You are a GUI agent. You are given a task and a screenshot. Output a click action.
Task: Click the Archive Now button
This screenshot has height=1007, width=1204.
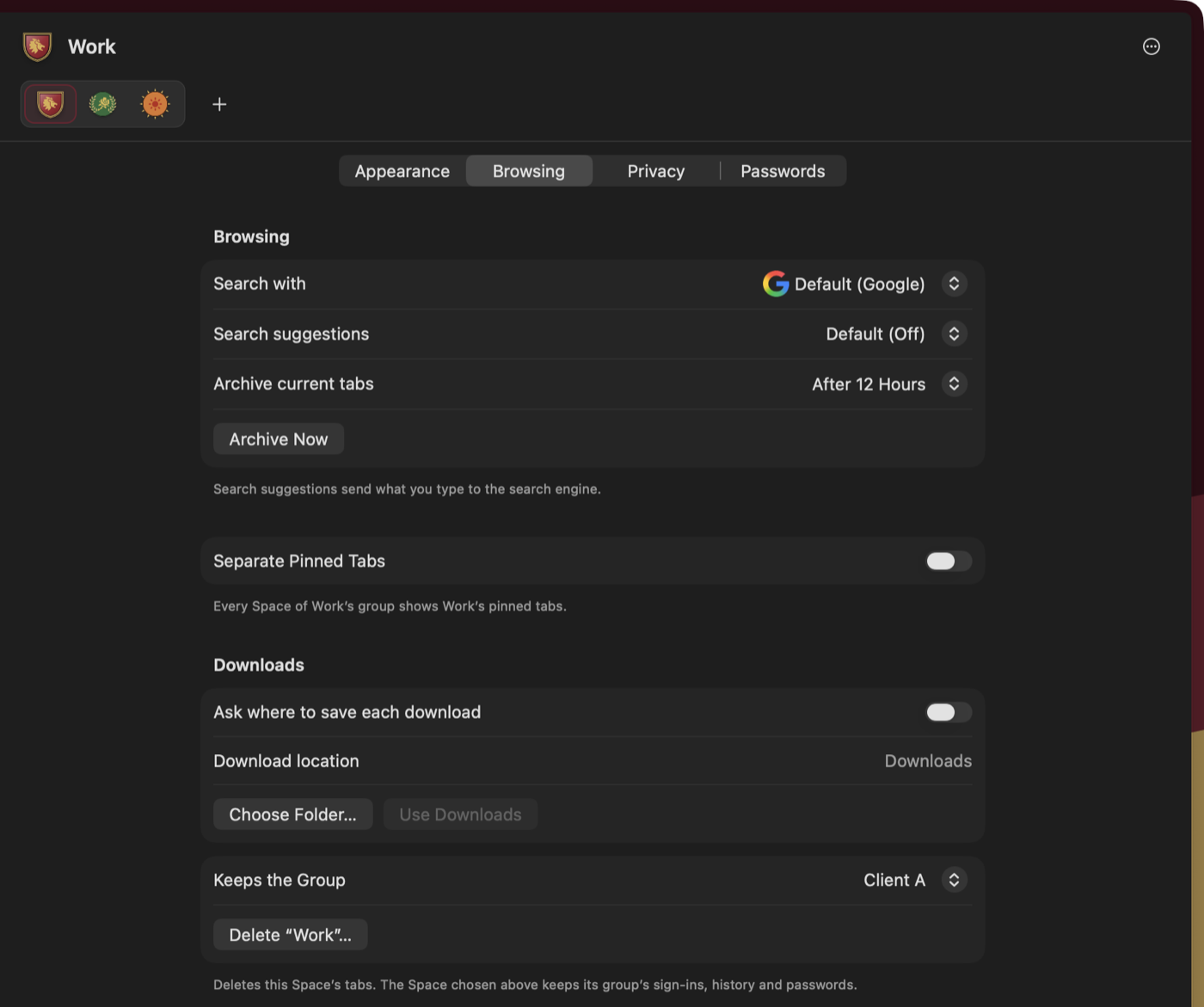[279, 439]
